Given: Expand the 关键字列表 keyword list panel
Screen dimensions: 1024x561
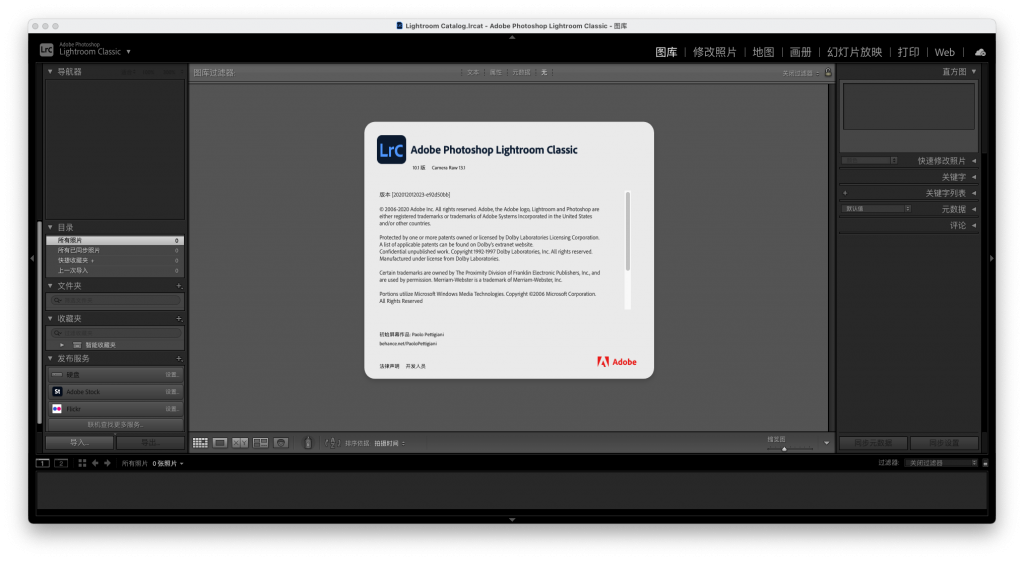Looking at the screenshot, I should [974, 193].
